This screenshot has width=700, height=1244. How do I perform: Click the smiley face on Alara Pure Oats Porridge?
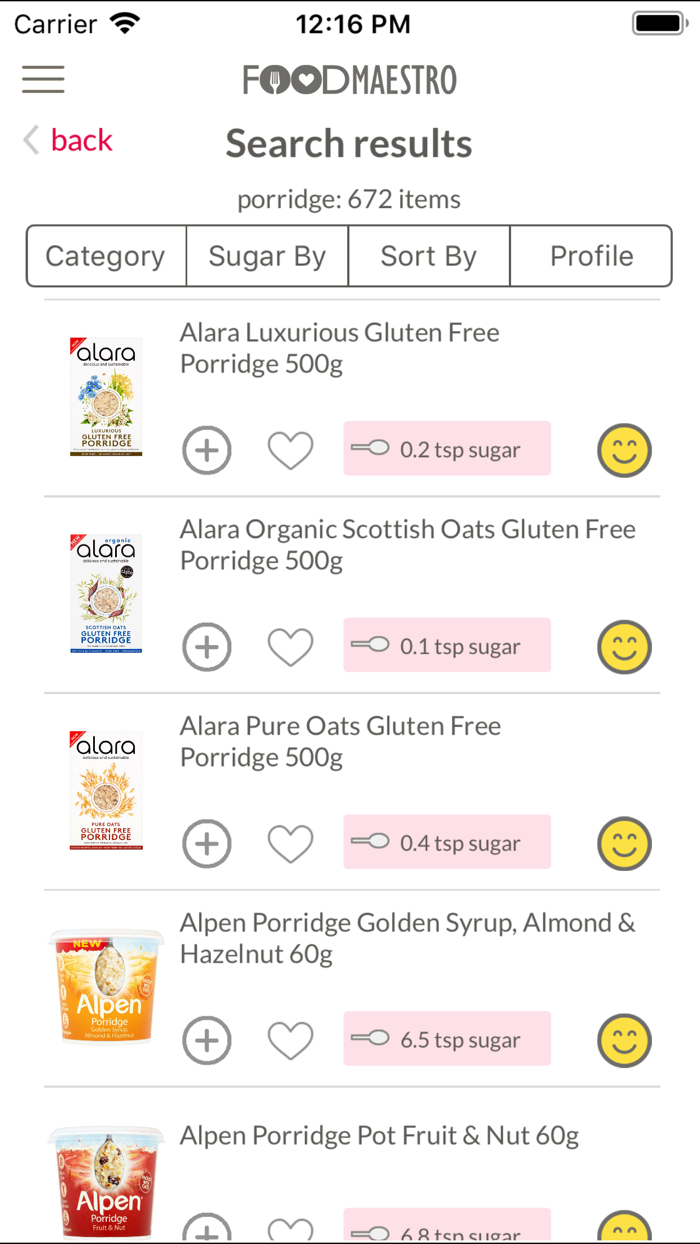tap(624, 842)
